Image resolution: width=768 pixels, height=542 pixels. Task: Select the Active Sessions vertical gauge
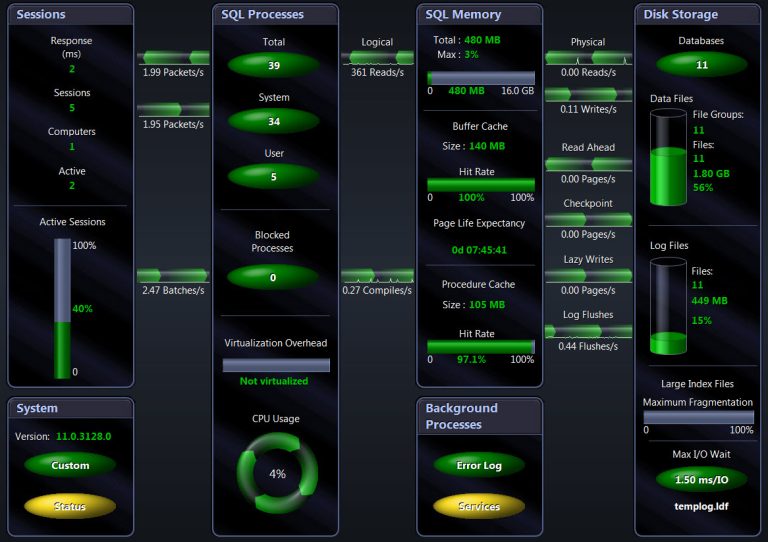(62, 308)
